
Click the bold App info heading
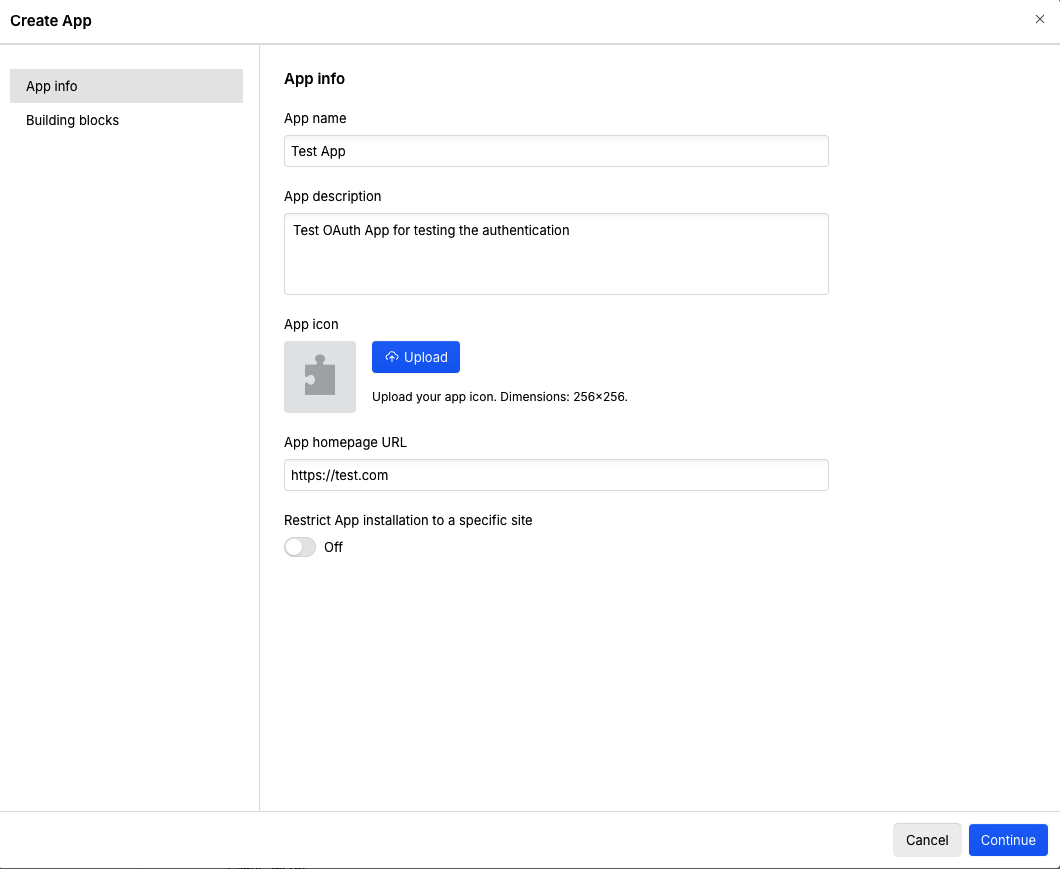pyautogui.click(x=314, y=78)
